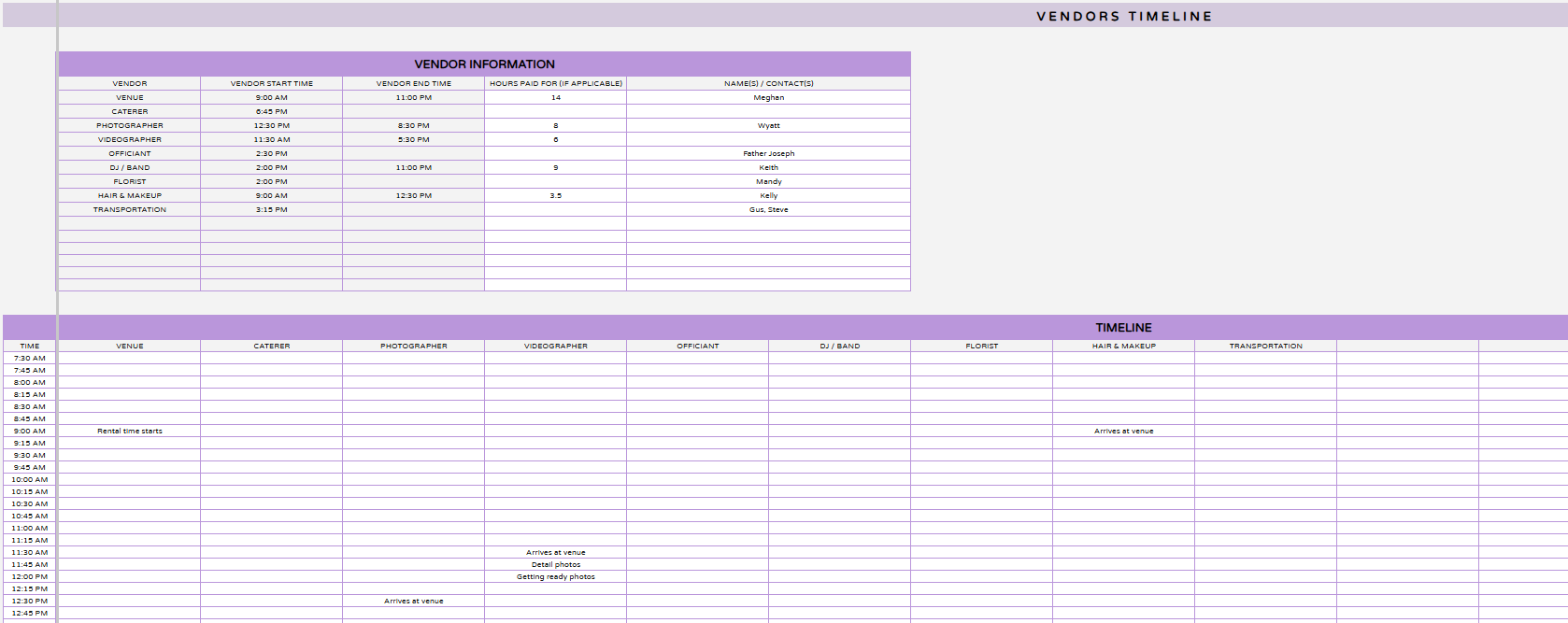Screen dimensions: 1568x623
Task: Select the VENDORS TIMELINE title cell
Action: click(1123, 16)
